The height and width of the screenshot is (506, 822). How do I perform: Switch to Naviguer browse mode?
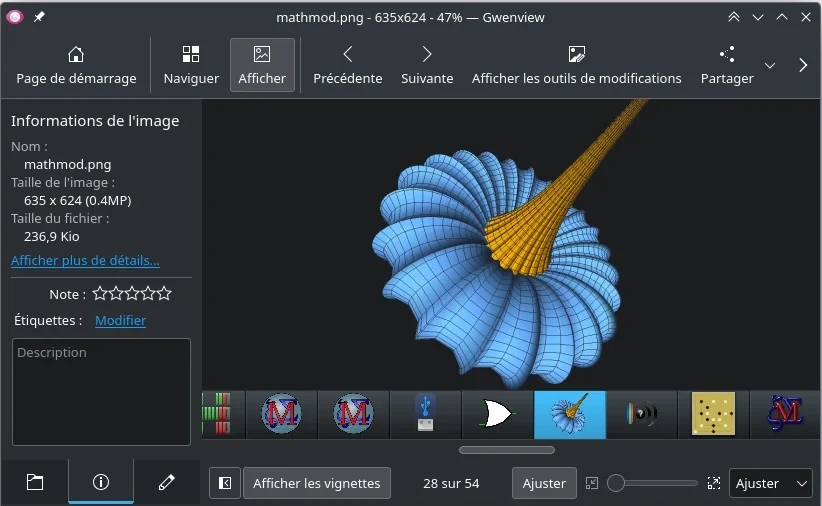(191, 65)
